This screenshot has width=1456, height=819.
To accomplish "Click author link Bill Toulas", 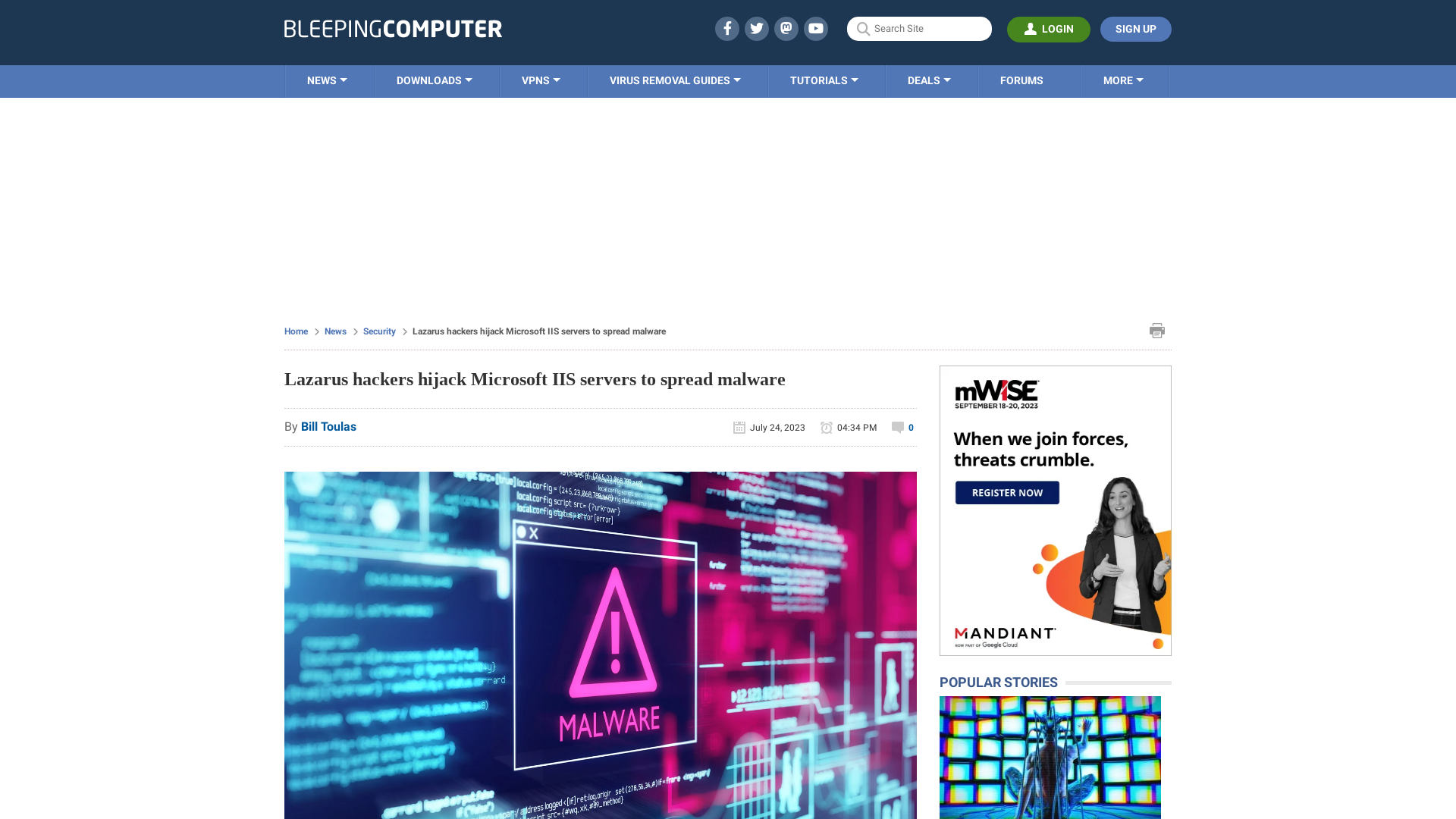I will pos(328,426).
